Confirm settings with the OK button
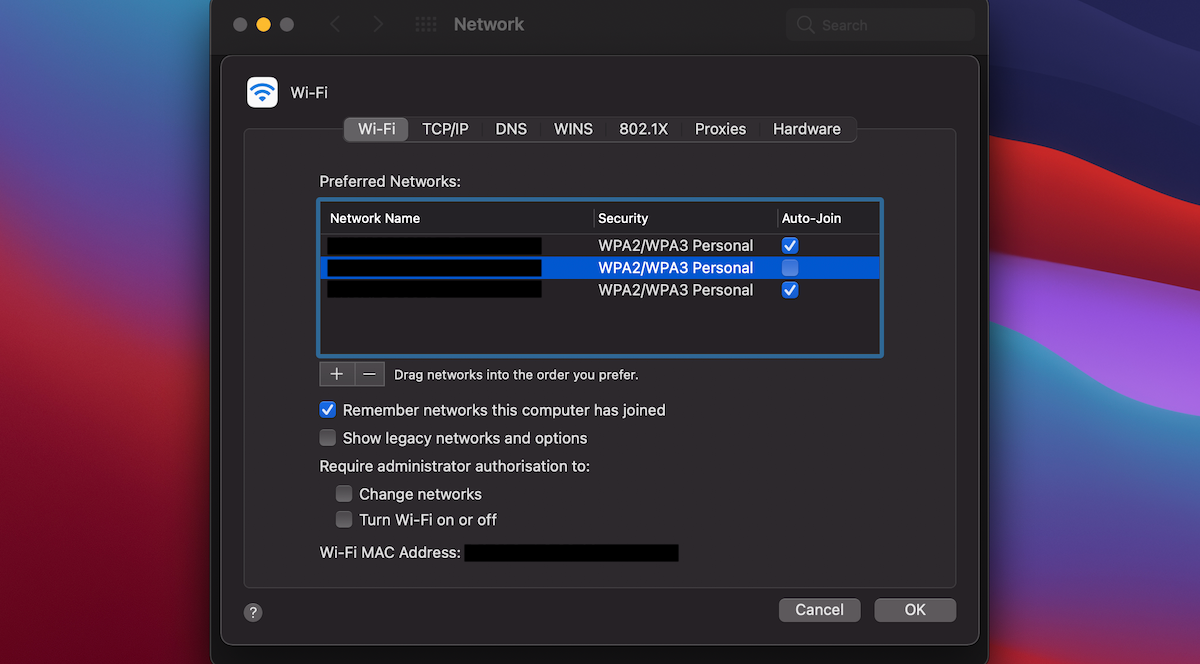Image resolution: width=1200 pixels, height=664 pixels. point(914,609)
